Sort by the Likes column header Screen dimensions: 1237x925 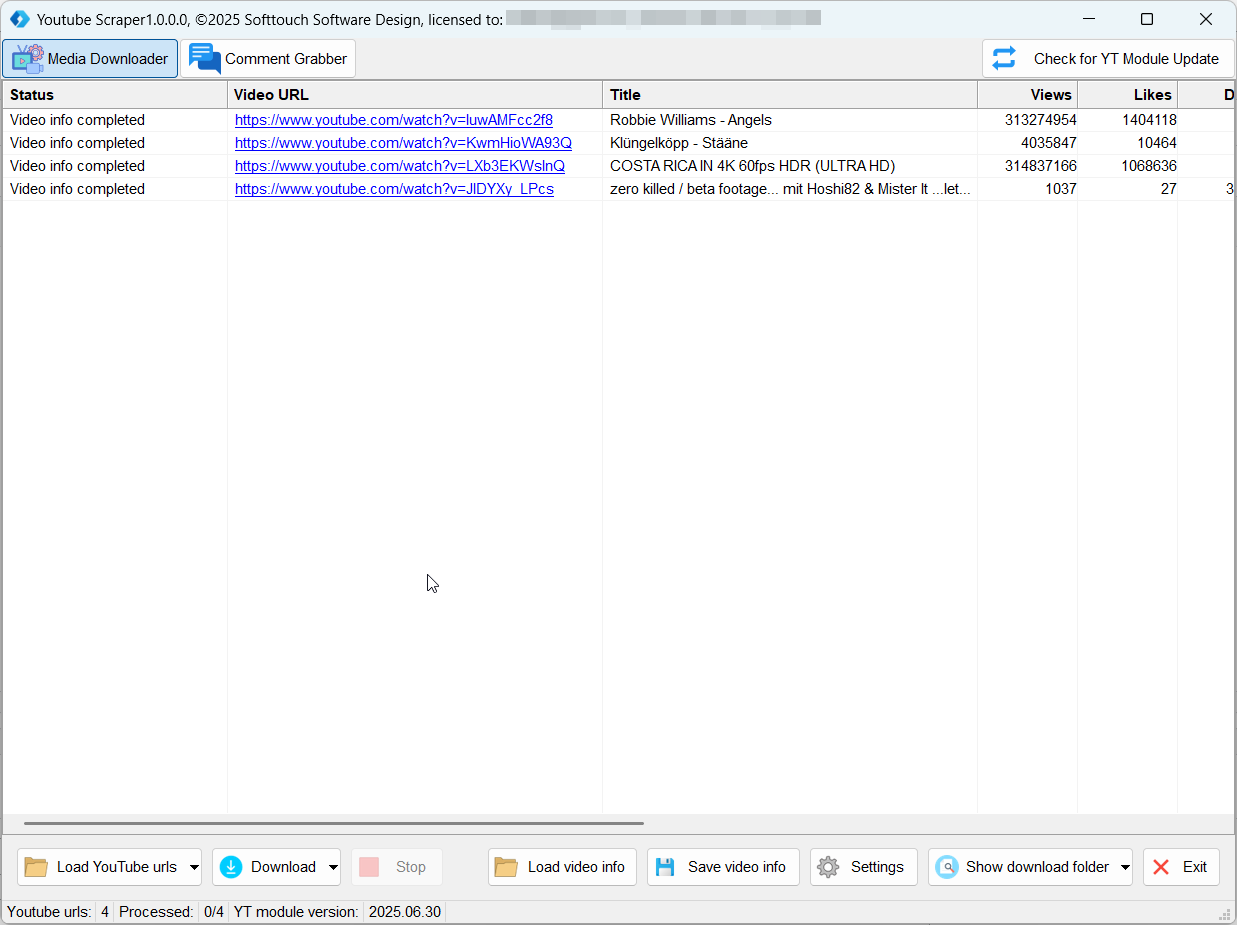1128,95
